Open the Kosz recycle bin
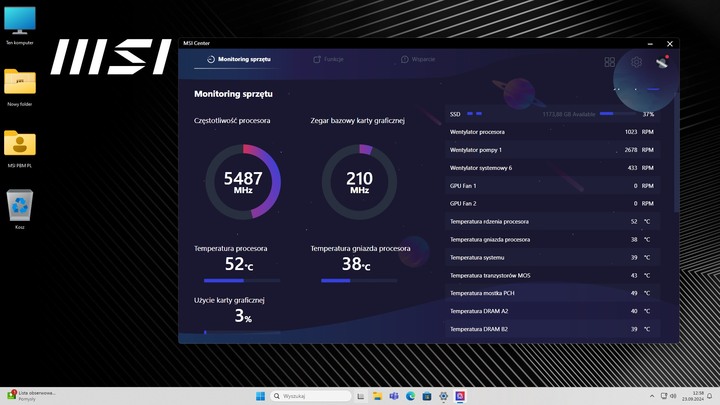The image size is (720, 405). (20, 207)
